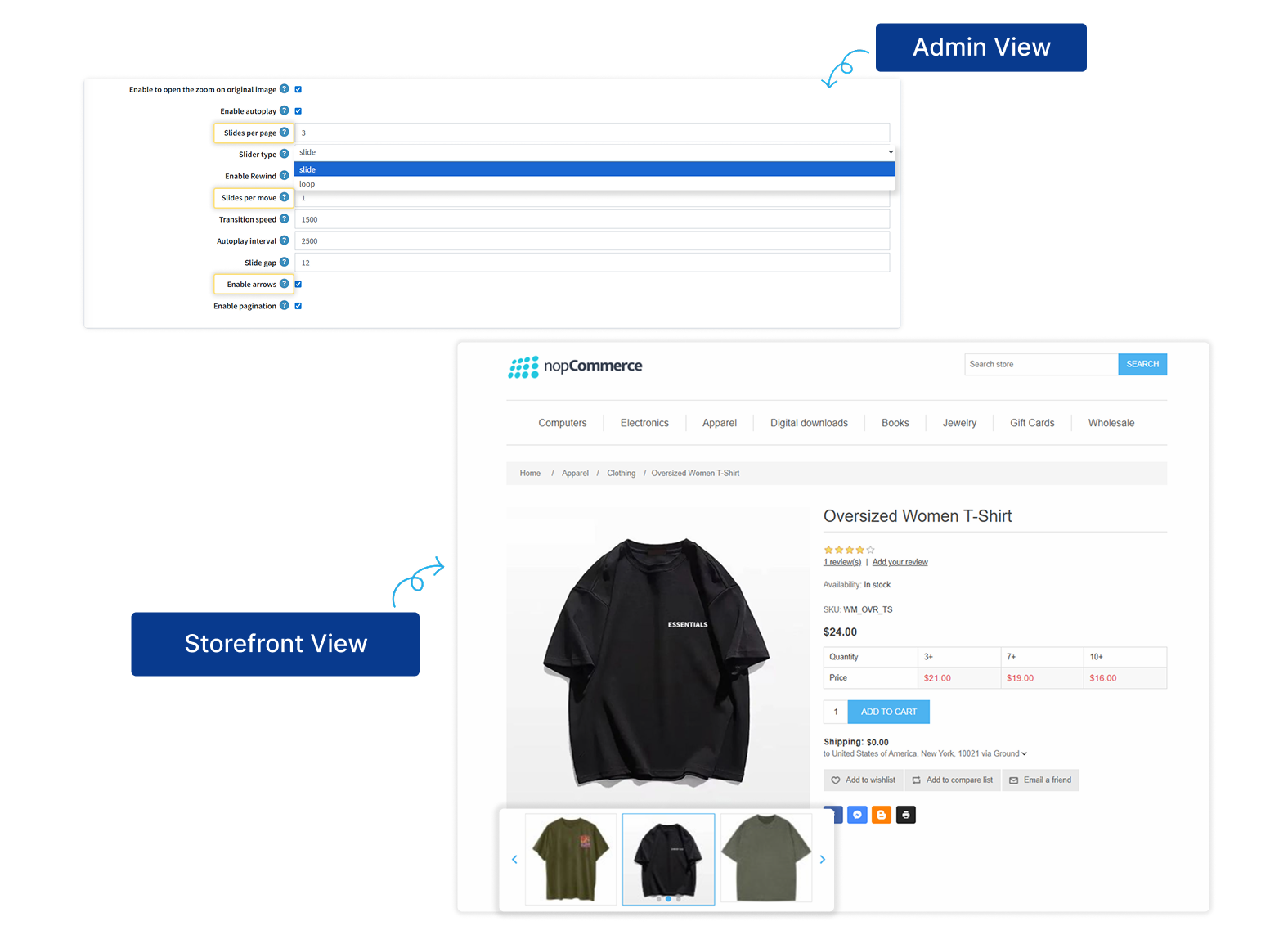Select 'slide' option in Slider type list

click(595, 169)
